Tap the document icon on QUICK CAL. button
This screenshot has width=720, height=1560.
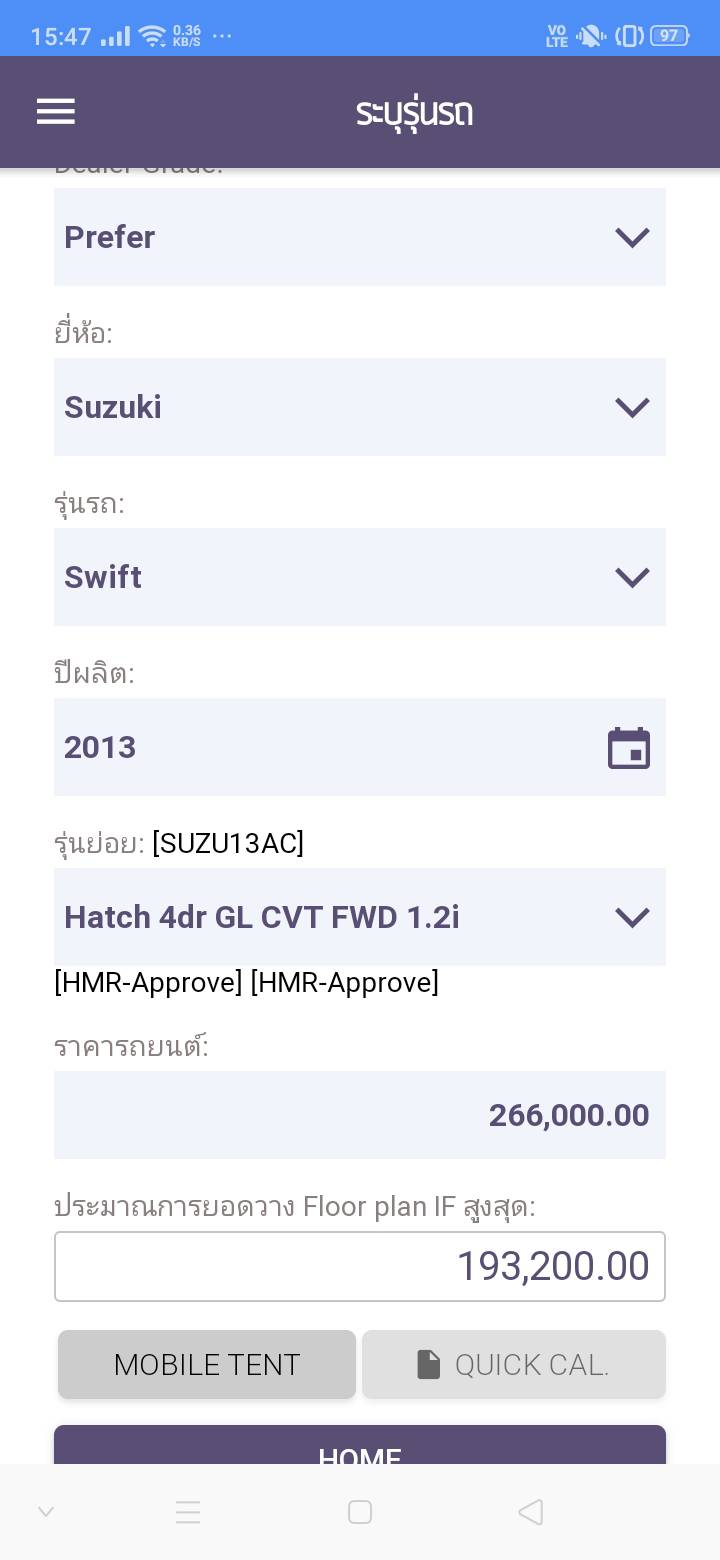(429, 1365)
